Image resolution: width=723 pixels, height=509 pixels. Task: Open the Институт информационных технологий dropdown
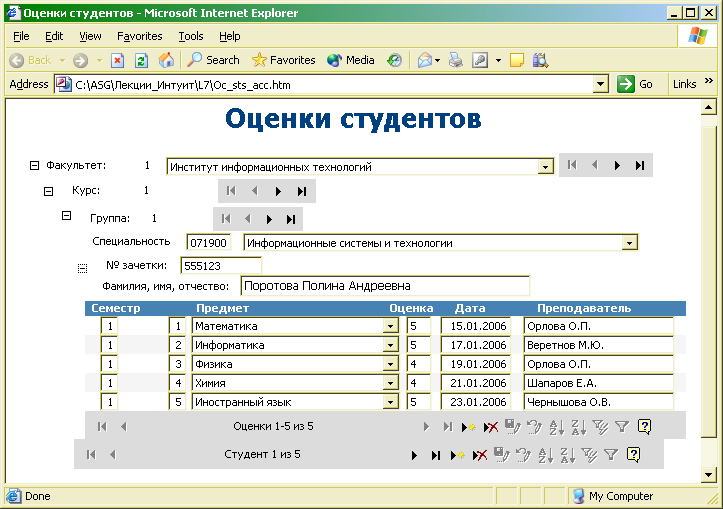point(545,167)
